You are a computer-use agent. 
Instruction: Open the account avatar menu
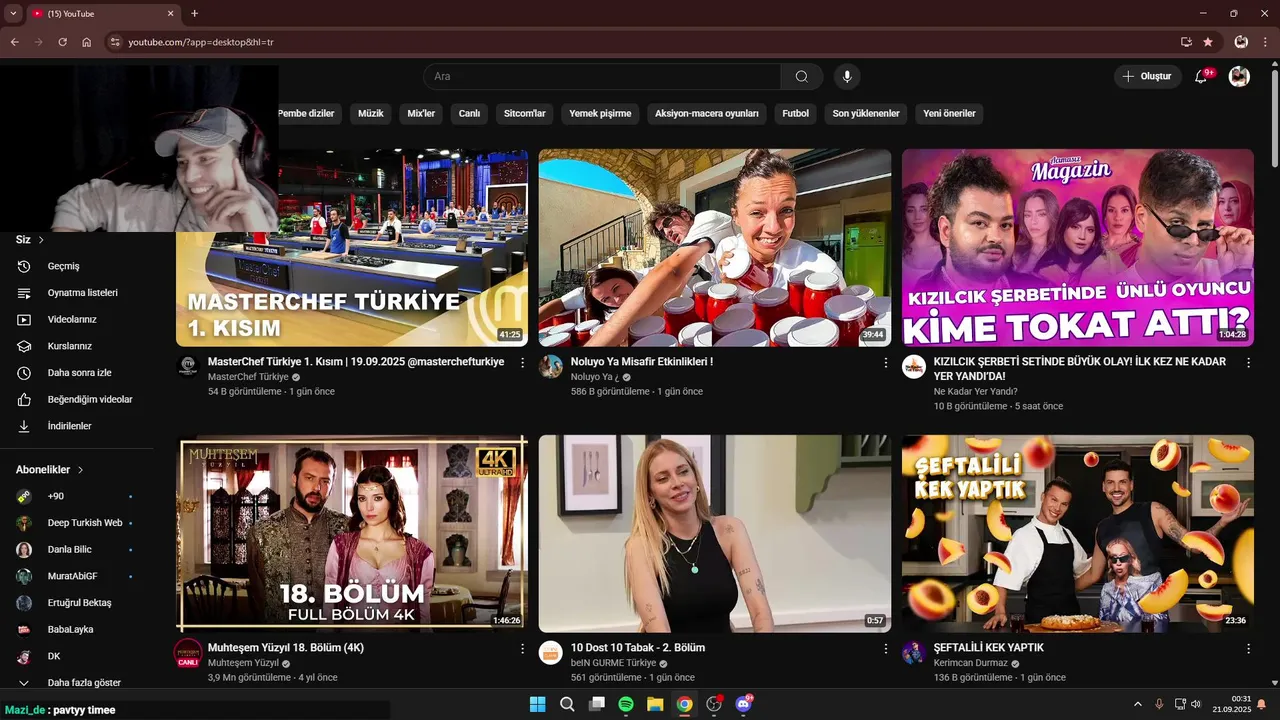pos(1239,76)
